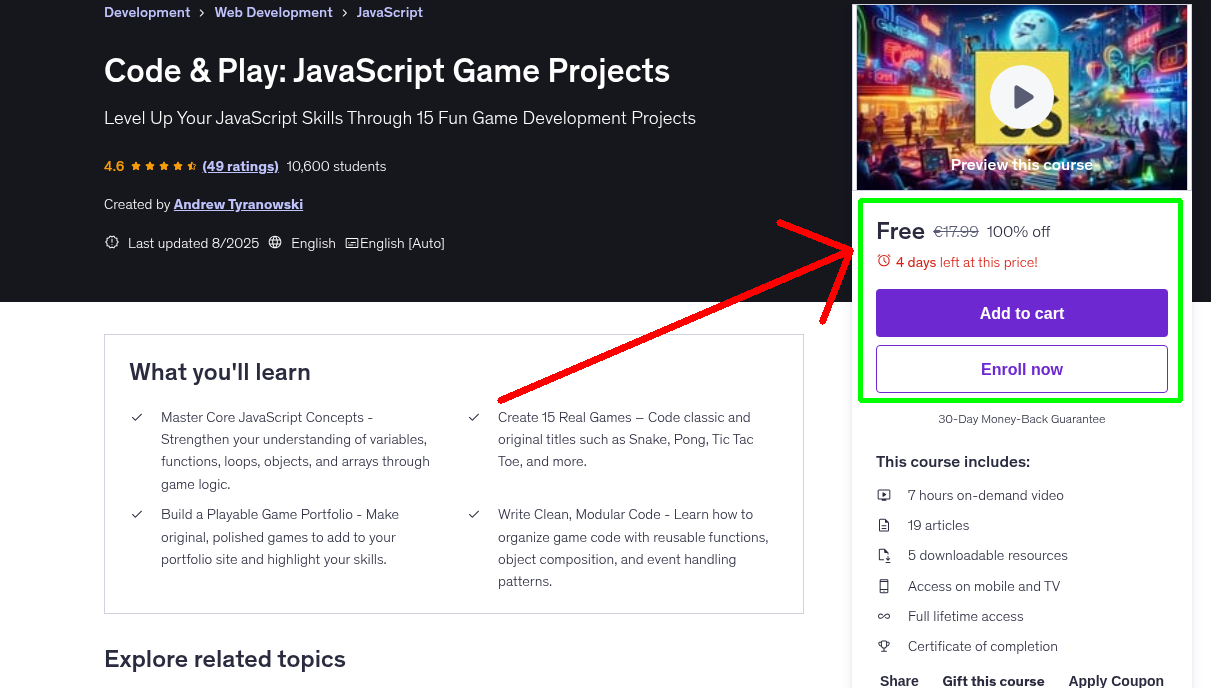The height and width of the screenshot is (688, 1211).
Task: Click the on-demand video icon
Action: tap(884, 495)
